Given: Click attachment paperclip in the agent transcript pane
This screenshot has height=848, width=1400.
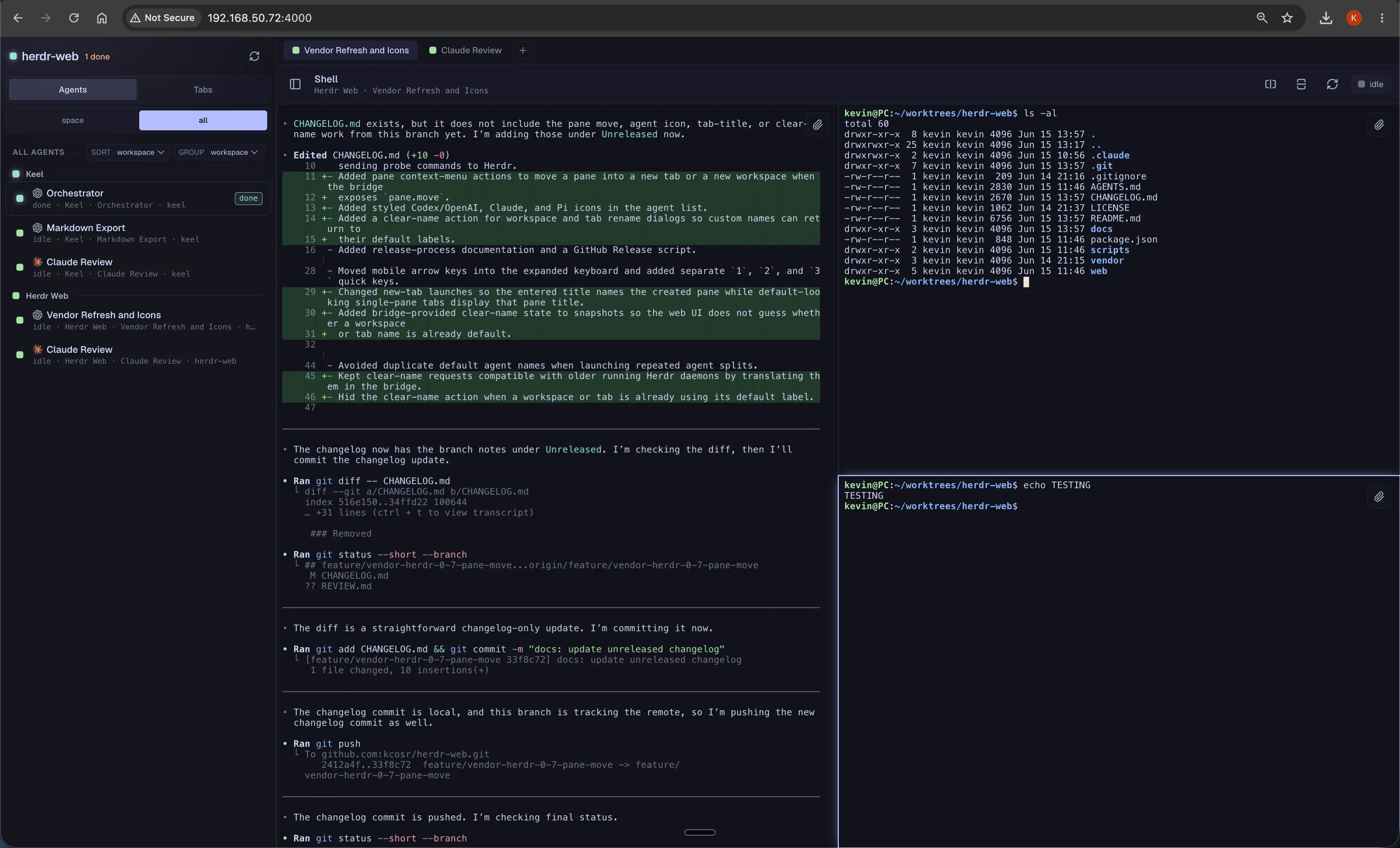Looking at the screenshot, I should click(817, 124).
